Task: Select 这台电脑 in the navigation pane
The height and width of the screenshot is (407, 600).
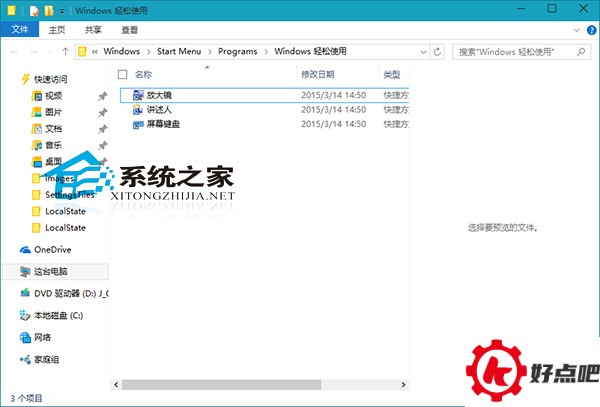Action: (x=55, y=272)
